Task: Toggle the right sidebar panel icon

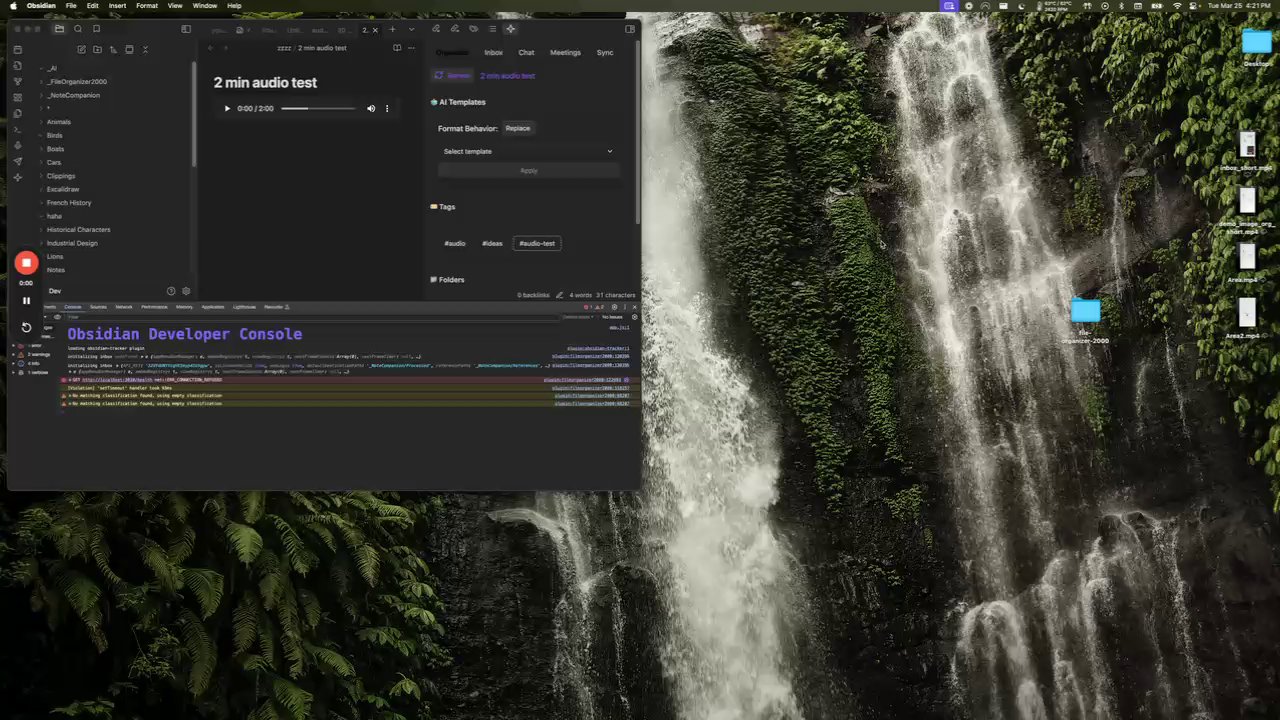Action: (630, 29)
